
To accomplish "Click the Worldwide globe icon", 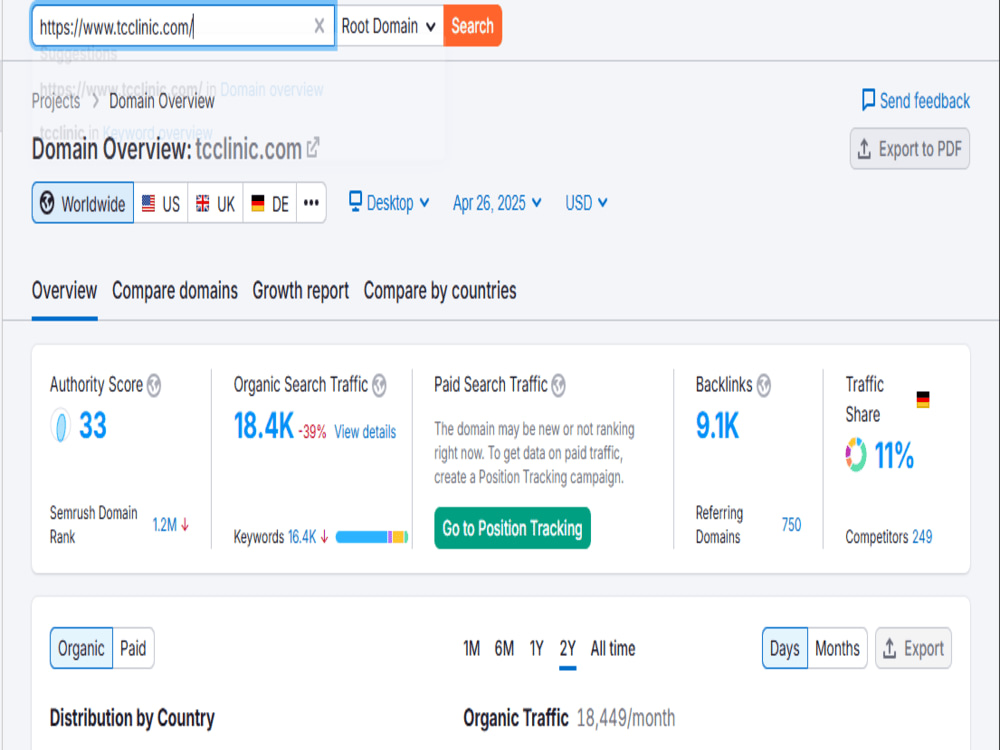I will (47, 203).
